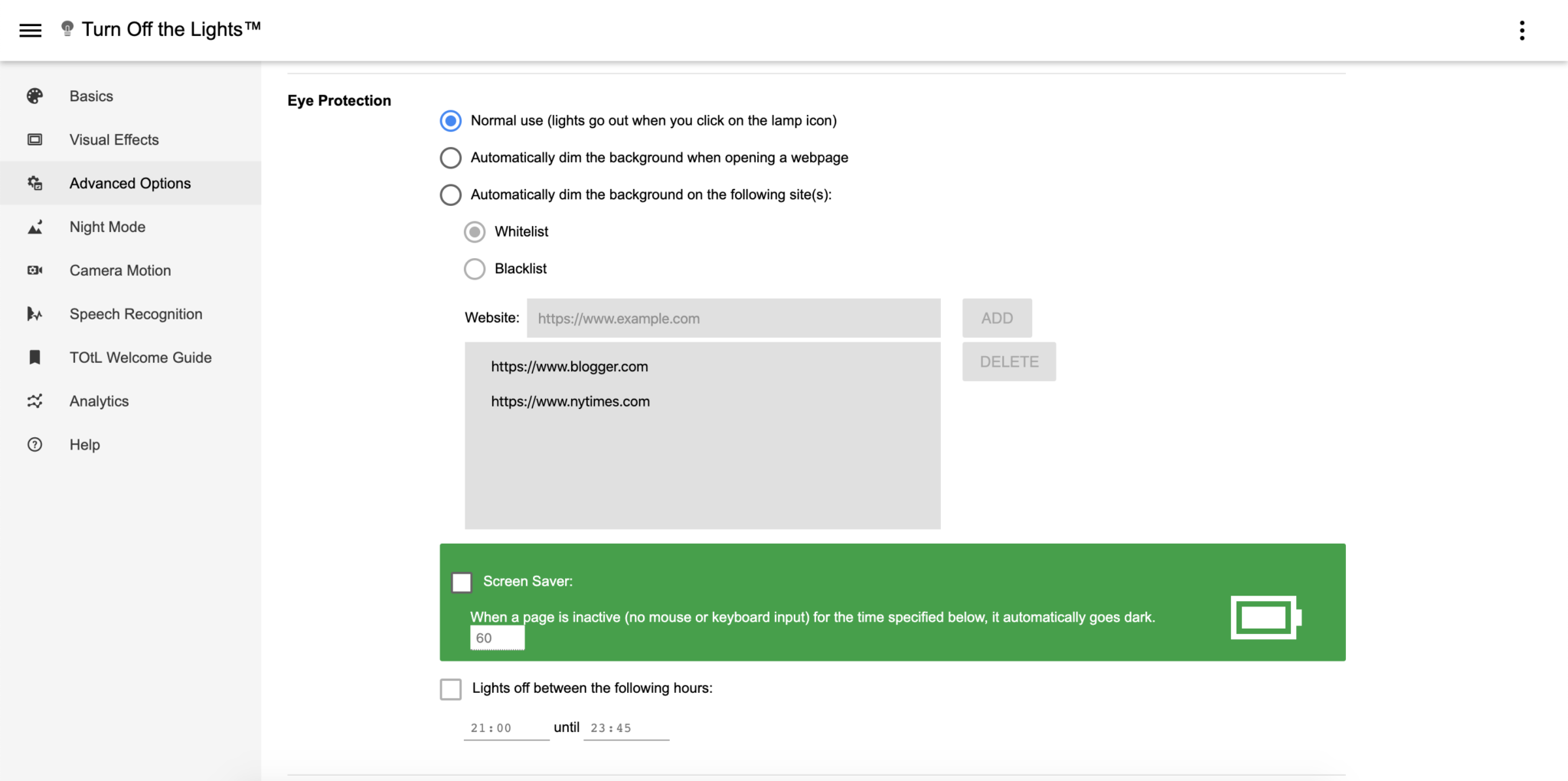
Task: Click the start time field 21:00
Action: (x=507, y=728)
